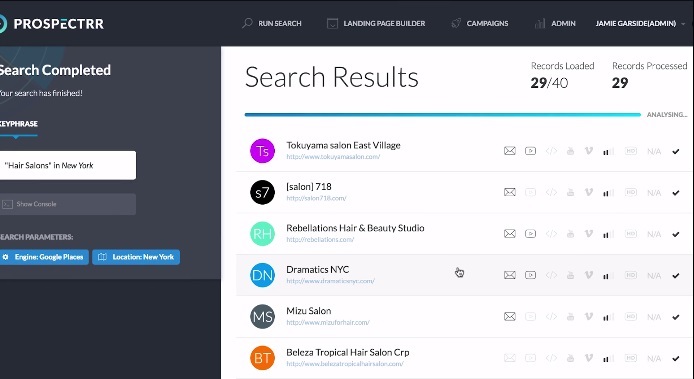Click the Engine: Google Places tag
The height and width of the screenshot is (379, 694).
point(43,257)
